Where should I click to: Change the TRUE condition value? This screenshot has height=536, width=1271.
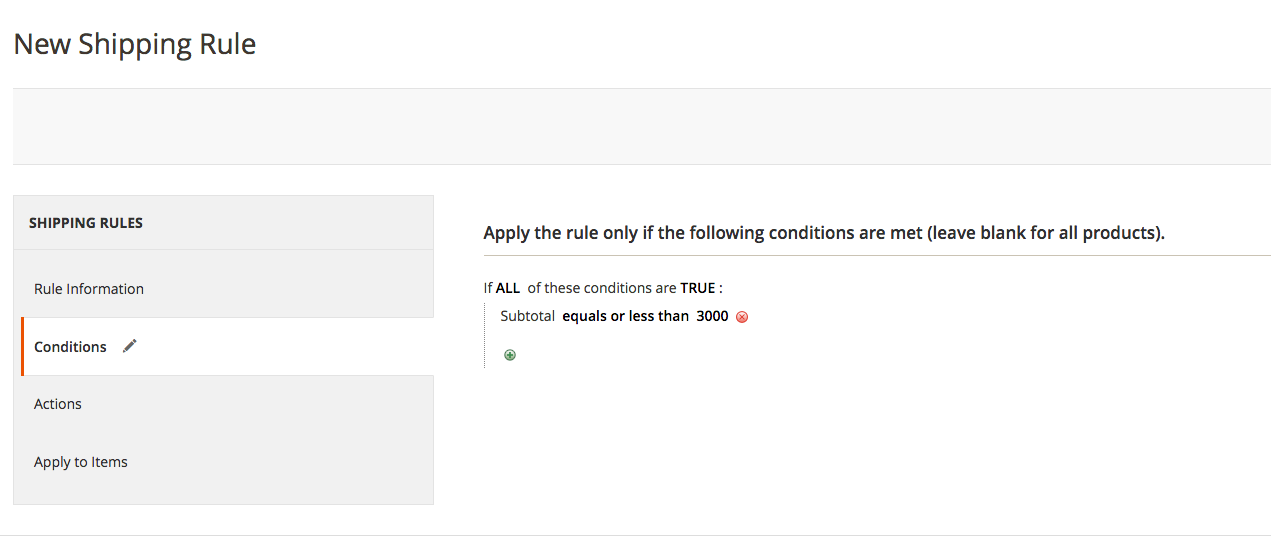[x=698, y=288]
